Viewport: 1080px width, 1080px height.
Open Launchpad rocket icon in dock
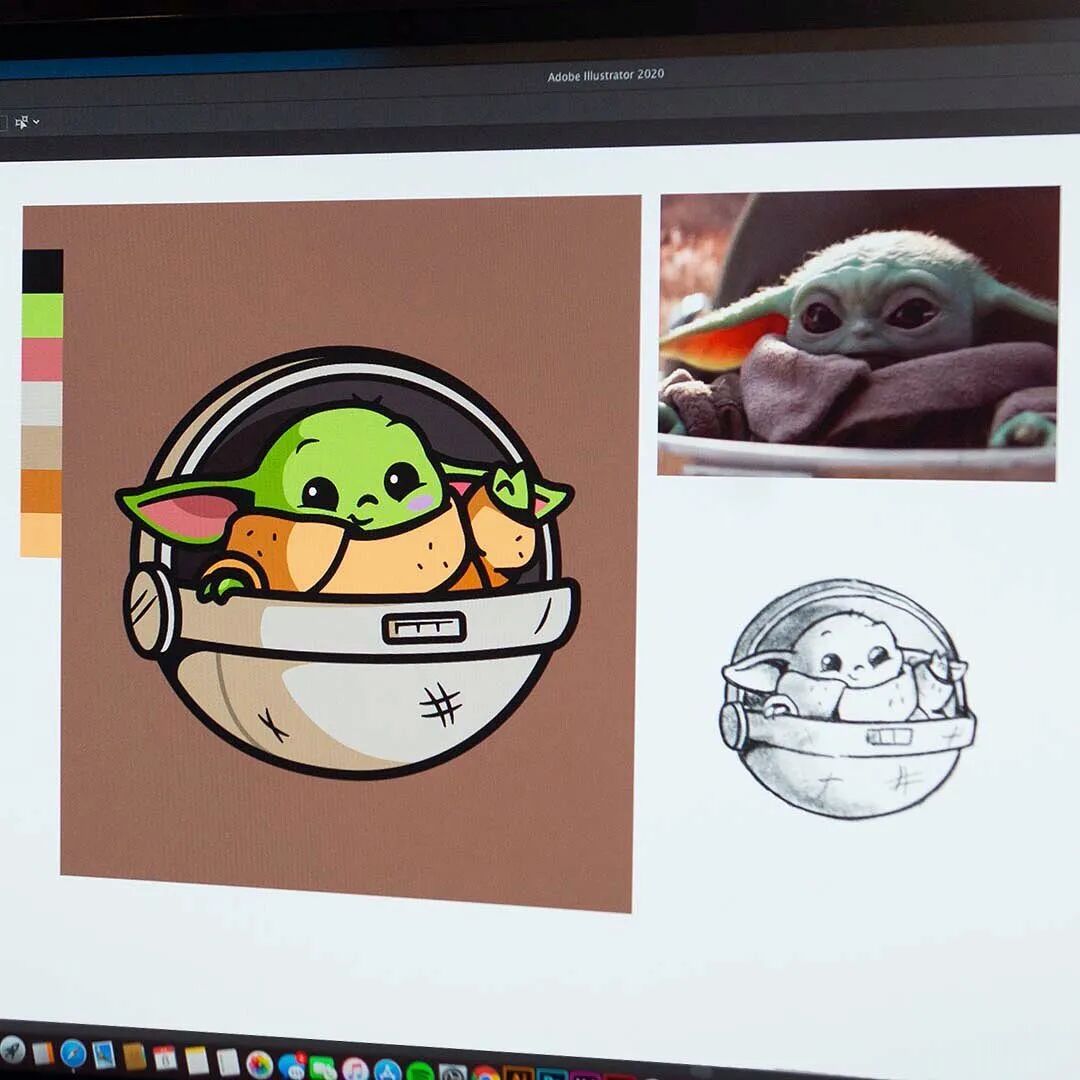11,1050
